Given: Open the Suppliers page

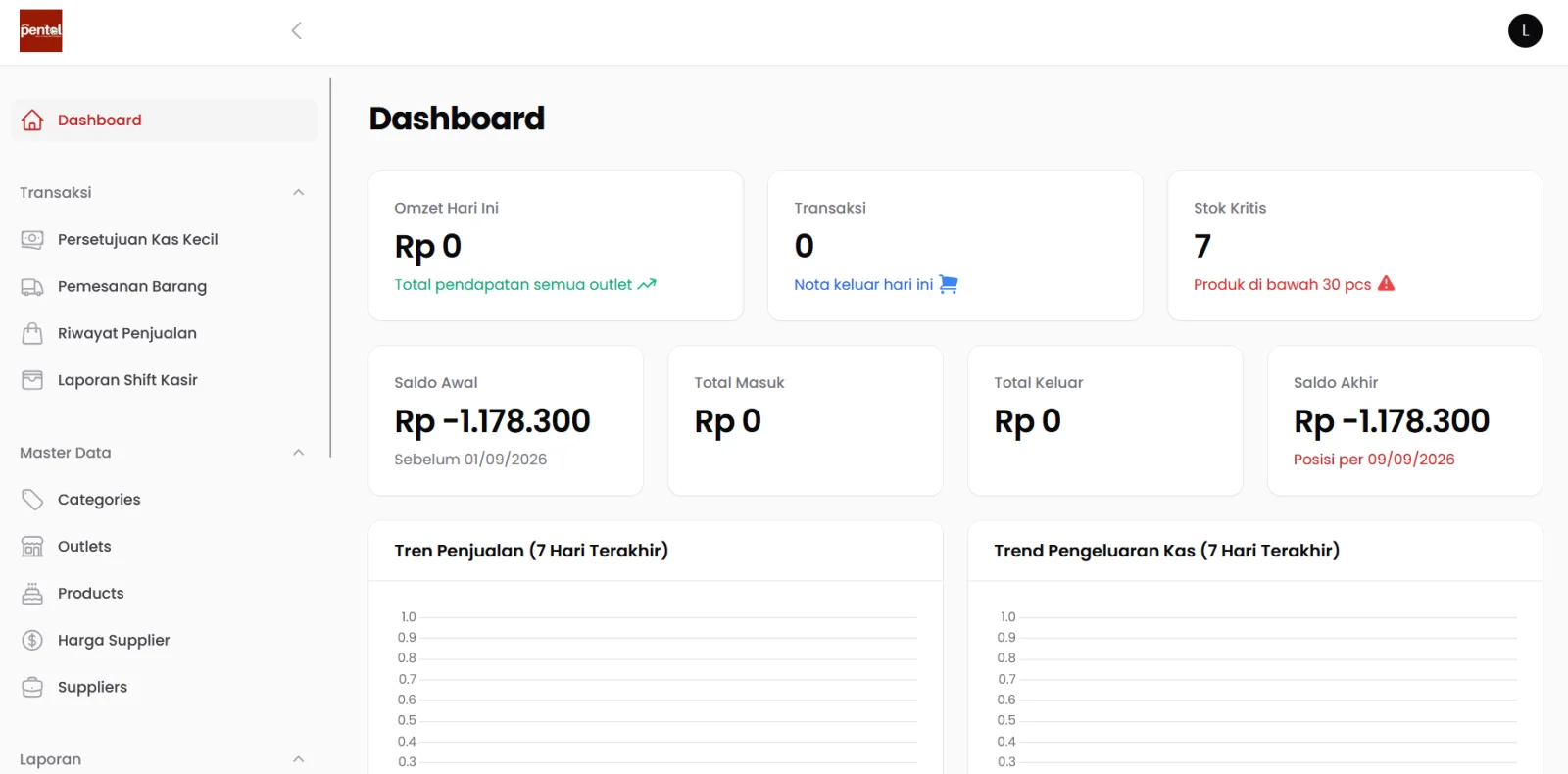Looking at the screenshot, I should pos(165,687).
